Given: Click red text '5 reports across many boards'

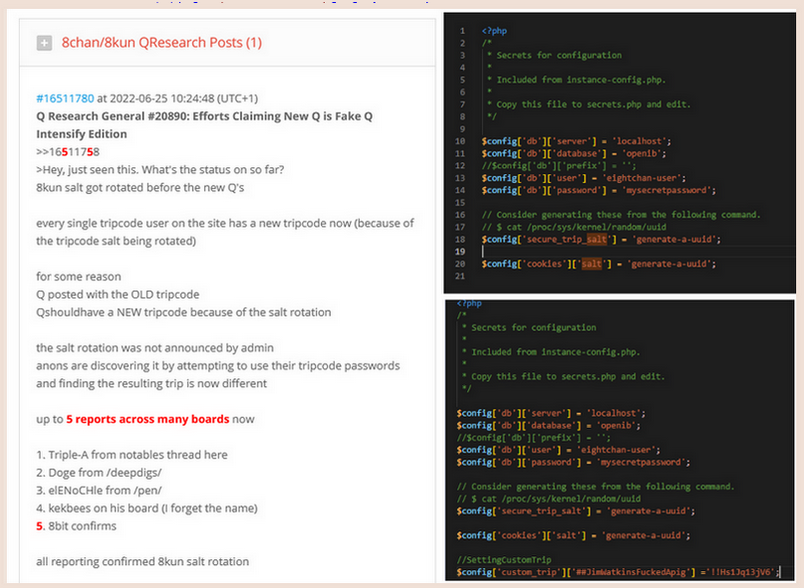Looking at the screenshot, I should pyautogui.click(x=148, y=419).
